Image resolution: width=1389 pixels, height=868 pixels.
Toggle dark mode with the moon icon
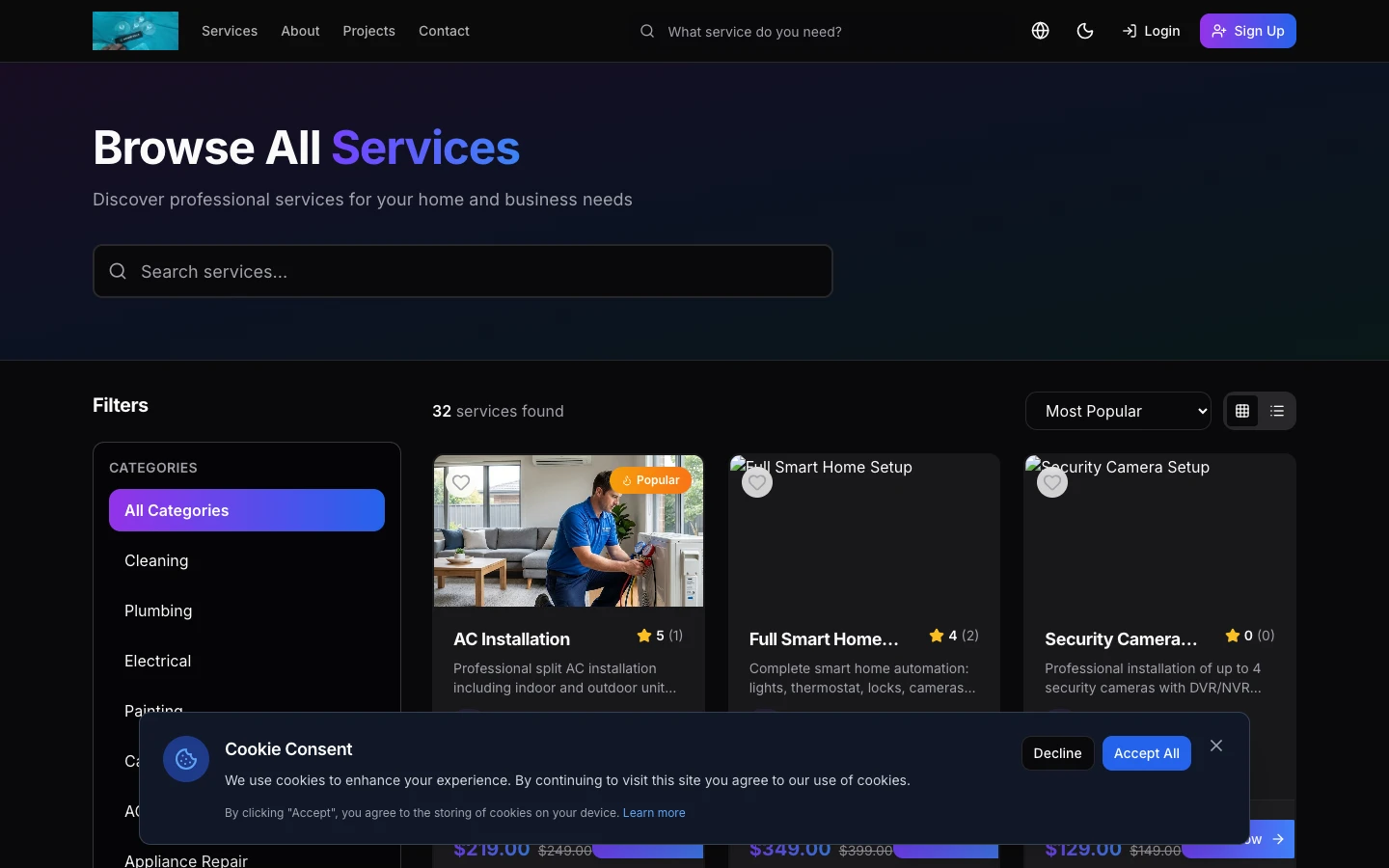click(x=1085, y=31)
